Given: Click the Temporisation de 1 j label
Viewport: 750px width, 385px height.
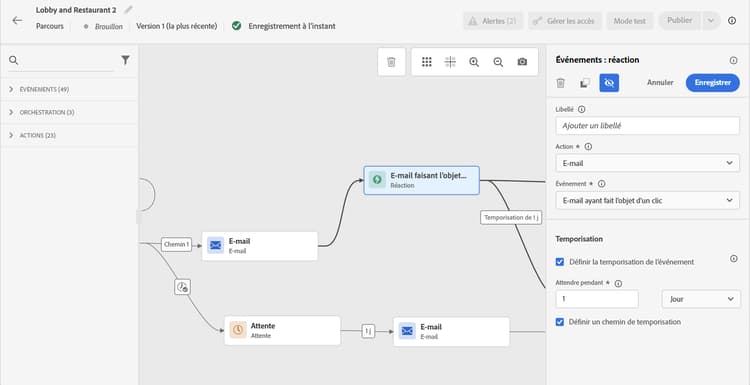Looking at the screenshot, I should point(511,217).
